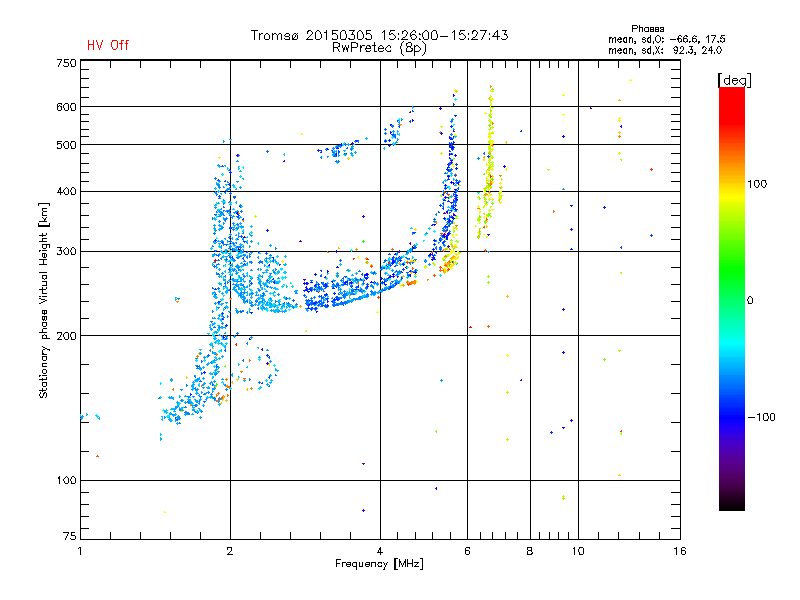This screenshot has height=600, width=800.
Task: Click the y-axis label '400'
Action: pos(66,191)
